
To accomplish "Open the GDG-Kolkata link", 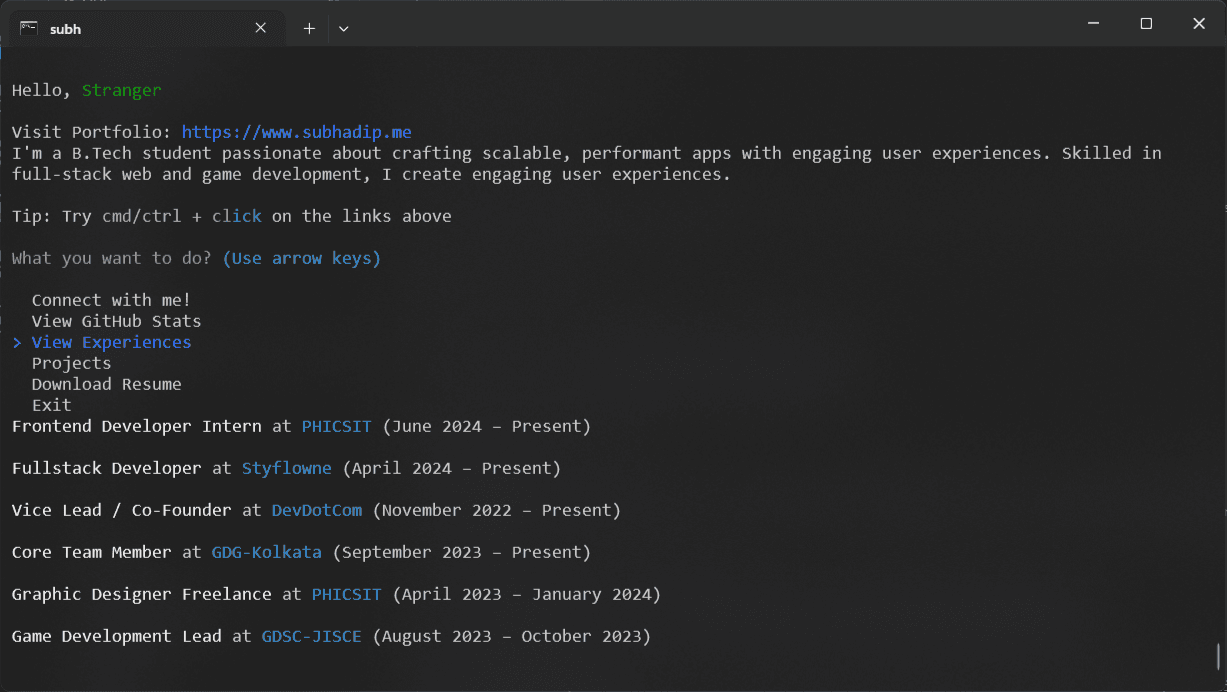I will [x=266, y=552].
